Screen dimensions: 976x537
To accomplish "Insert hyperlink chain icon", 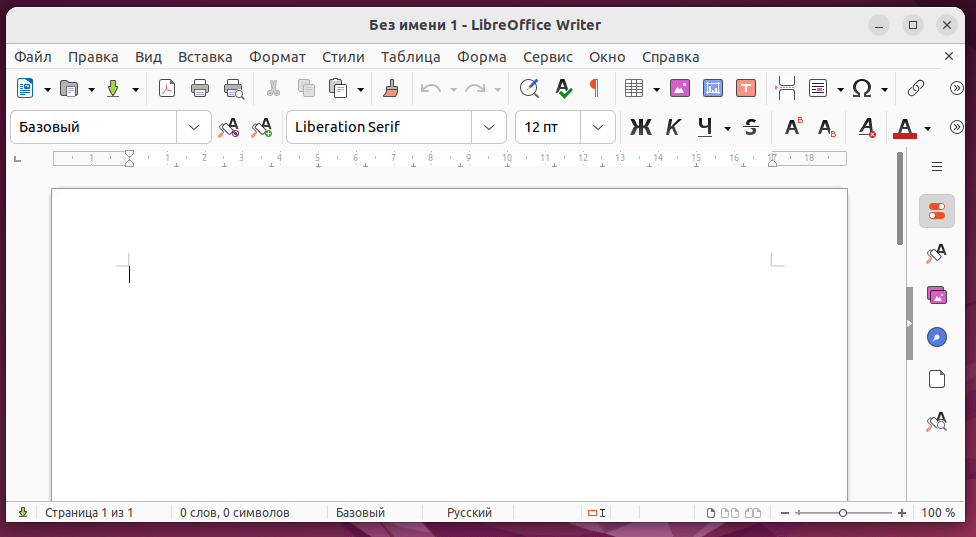I will click(916, 88).
